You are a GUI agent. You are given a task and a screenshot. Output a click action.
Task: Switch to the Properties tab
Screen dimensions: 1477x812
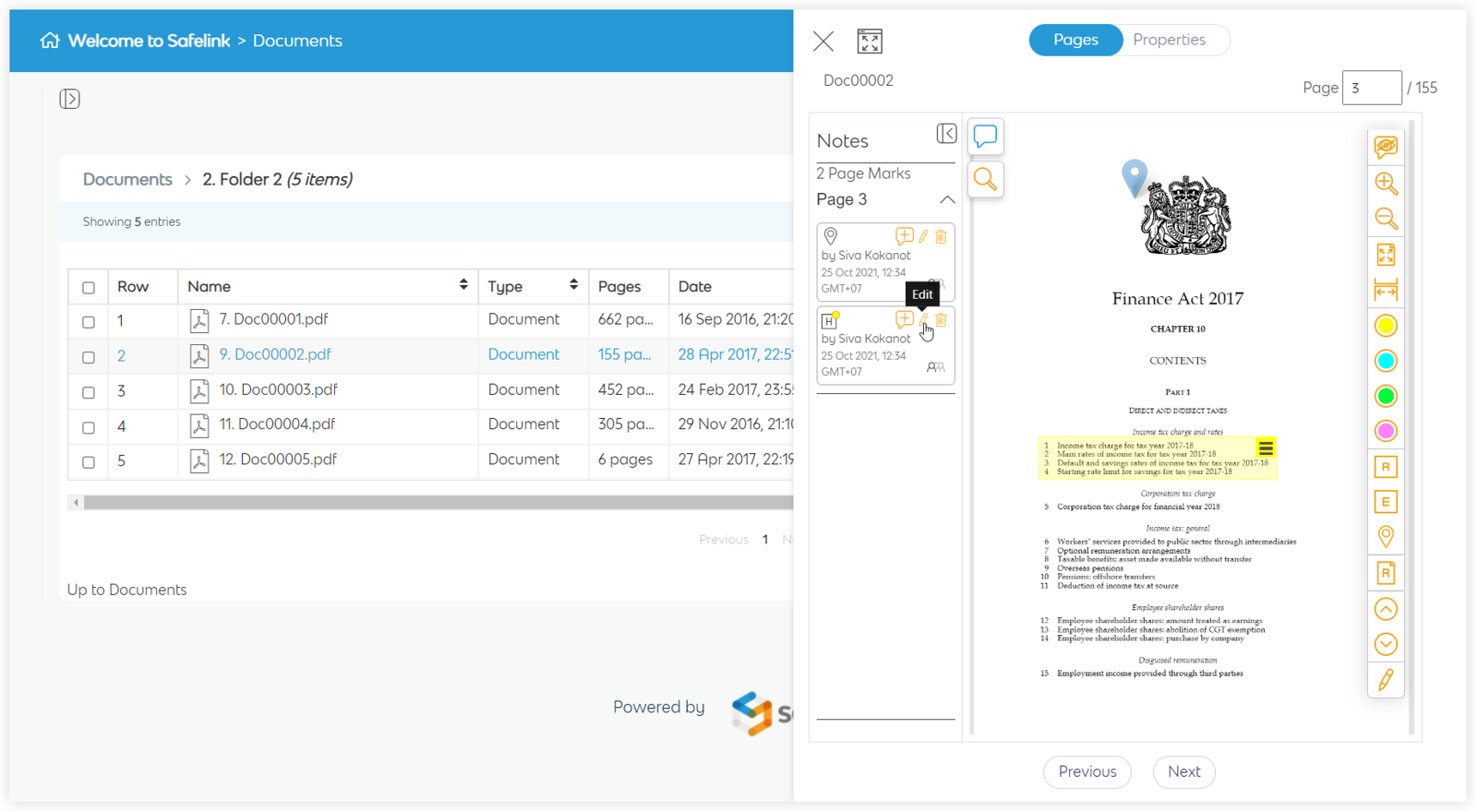[x=1169, y=40]
